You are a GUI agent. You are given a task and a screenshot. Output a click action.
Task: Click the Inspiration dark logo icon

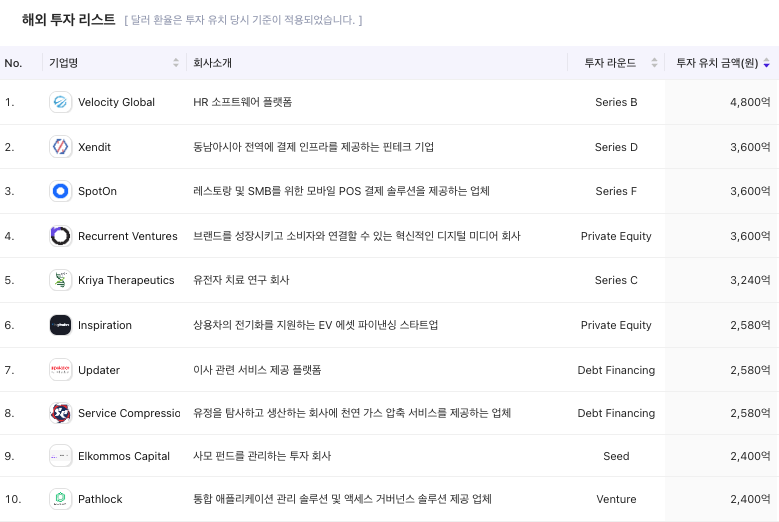pyautogui.click(x=61, y=325)
